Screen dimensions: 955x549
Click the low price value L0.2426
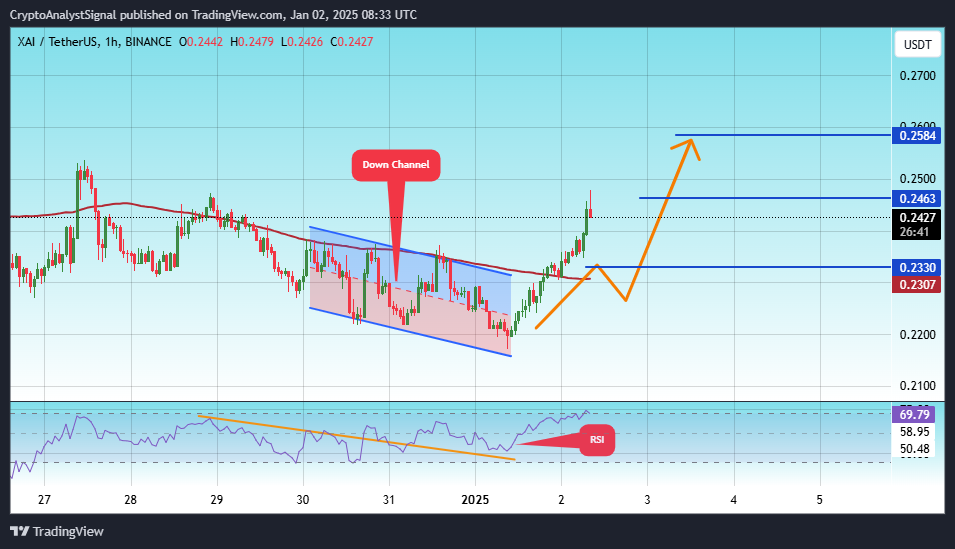tap(301, 42)
